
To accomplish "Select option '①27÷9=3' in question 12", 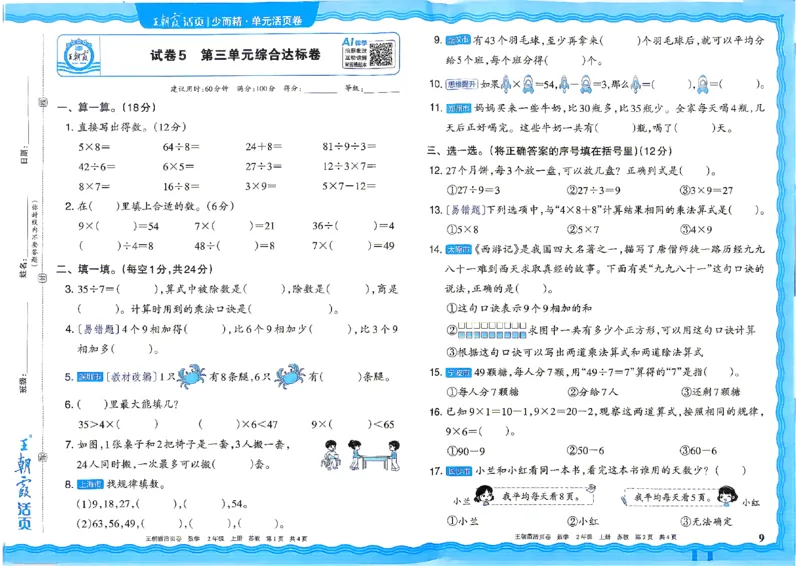I will pos(473,190).
